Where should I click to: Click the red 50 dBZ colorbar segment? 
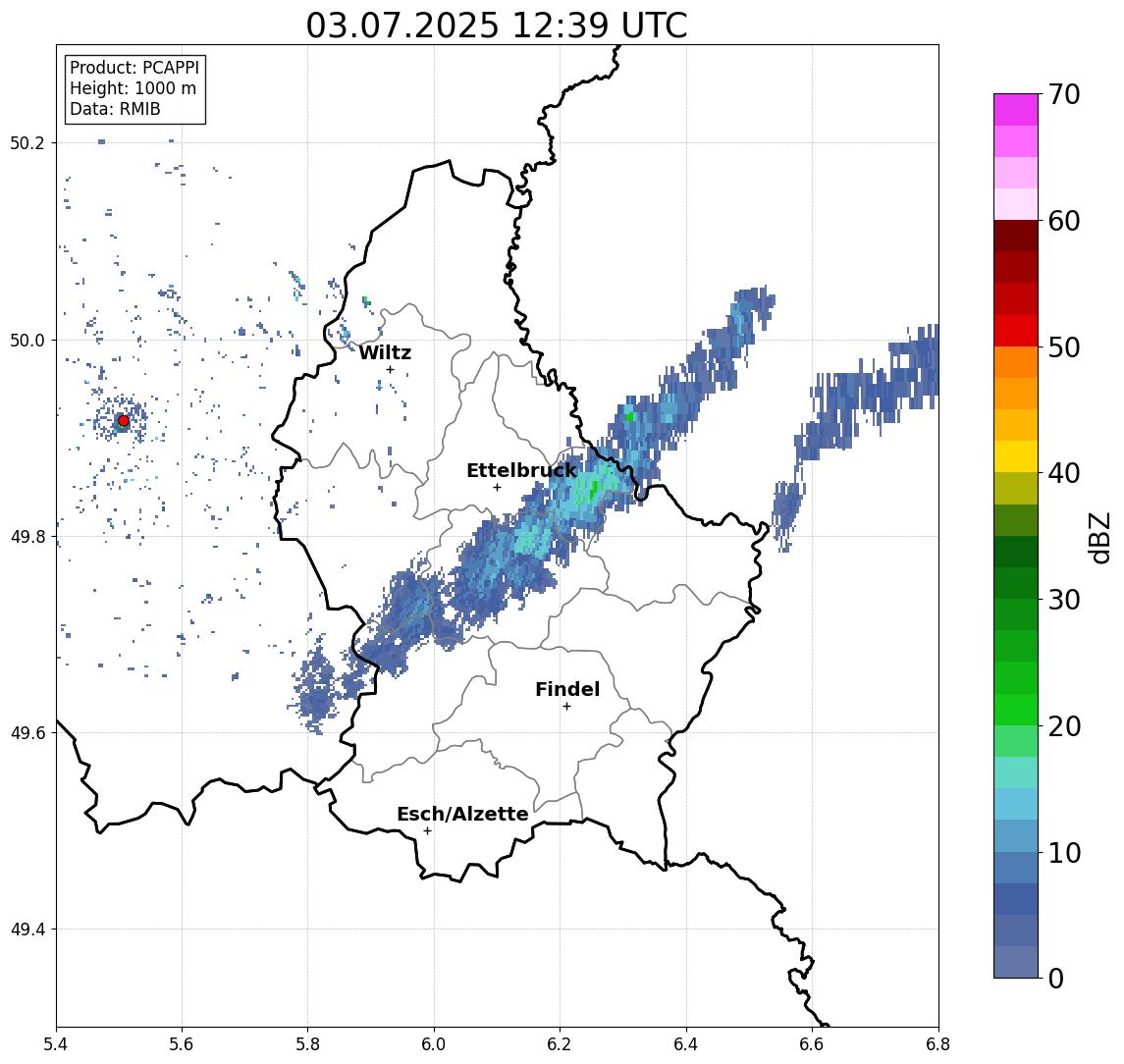point(1016,331)
